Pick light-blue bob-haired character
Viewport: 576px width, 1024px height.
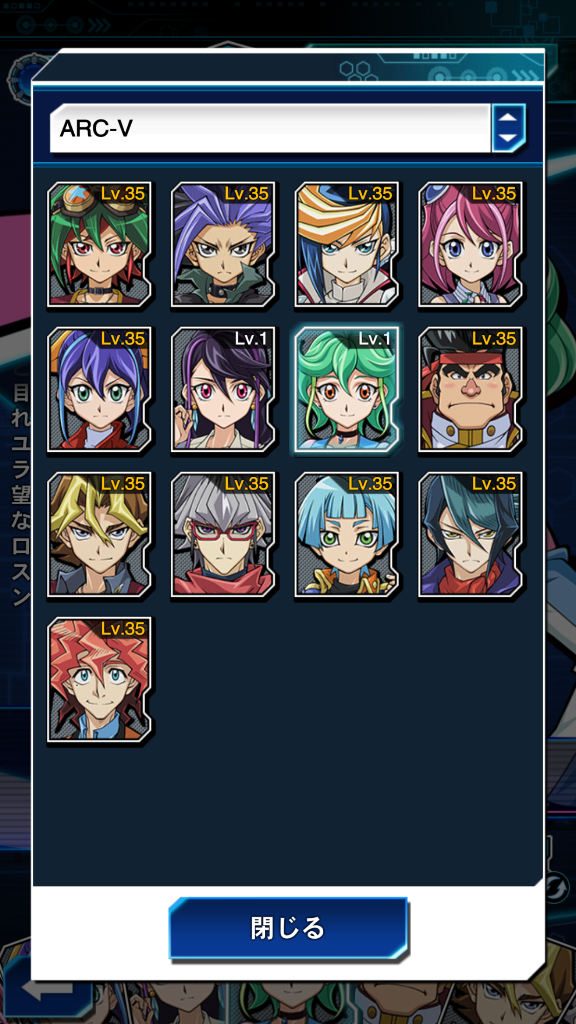[347, 534]
